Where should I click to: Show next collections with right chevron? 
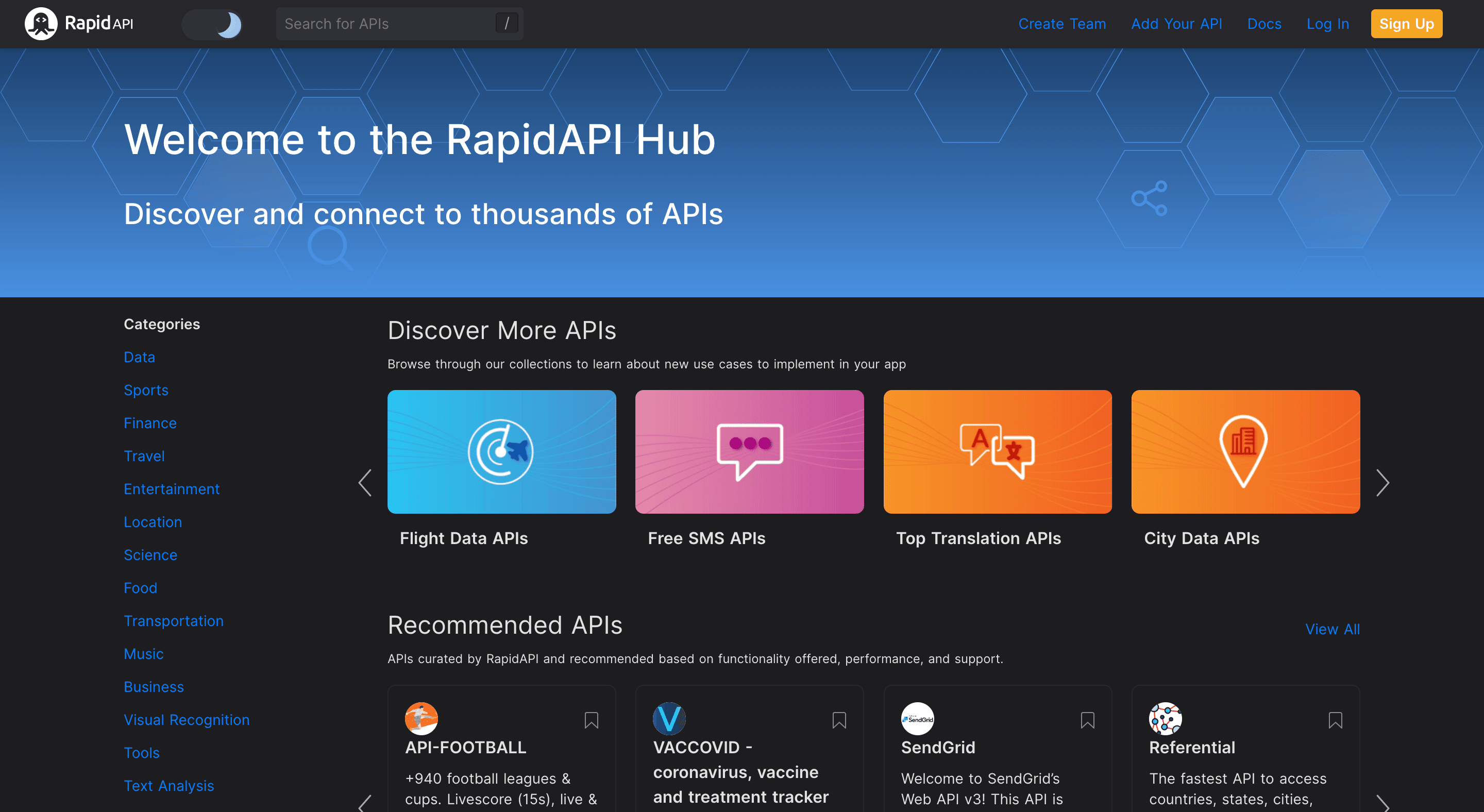(1382, 483)
